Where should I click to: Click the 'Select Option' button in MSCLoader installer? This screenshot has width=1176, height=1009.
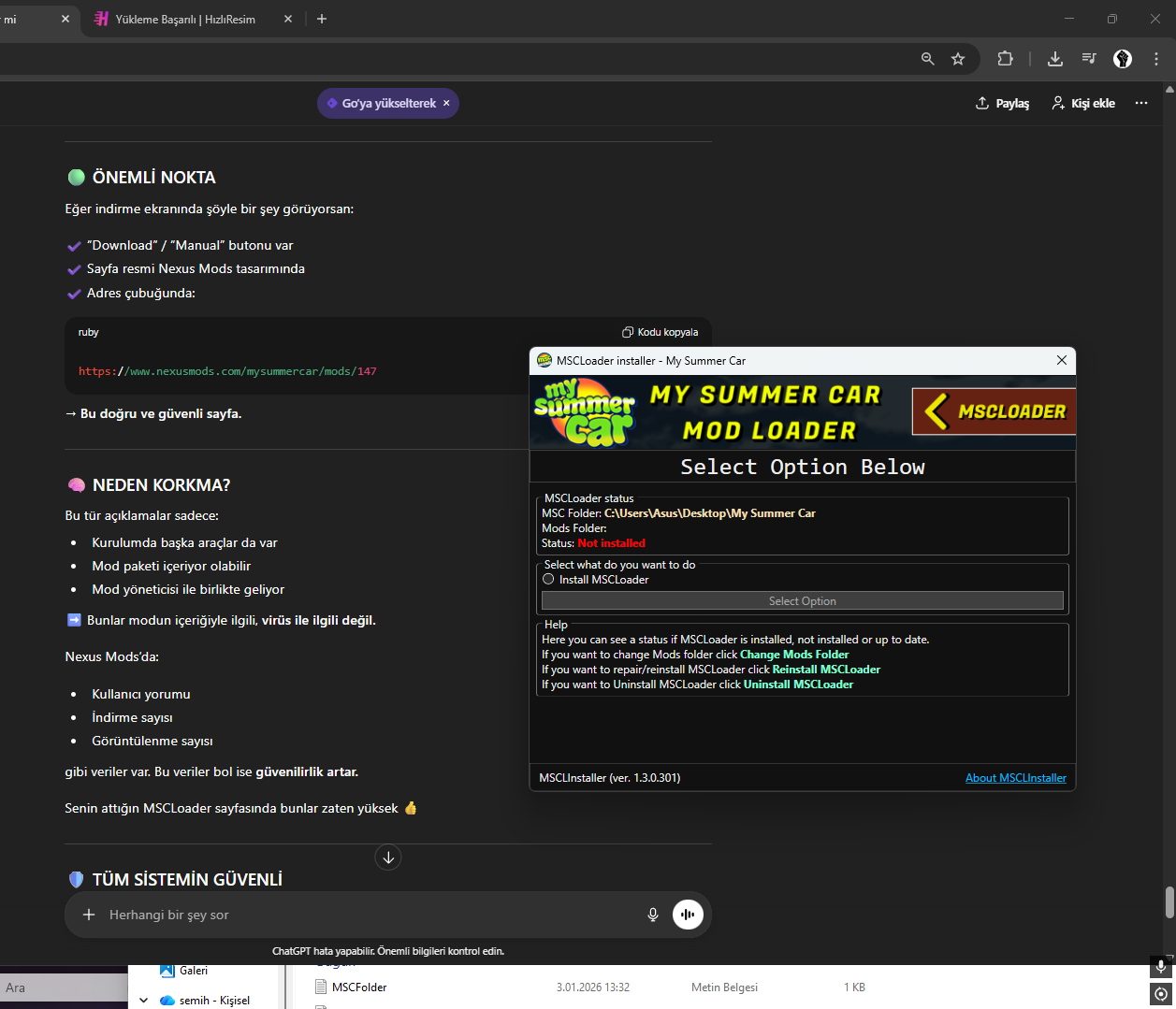(x=803, y=601)
